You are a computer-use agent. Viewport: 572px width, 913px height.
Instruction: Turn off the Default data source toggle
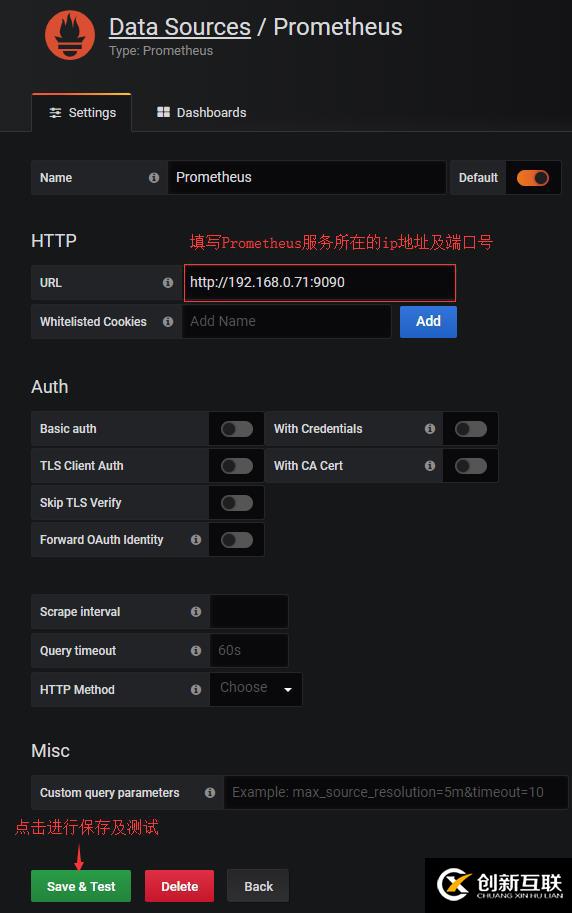pos(532,178)
